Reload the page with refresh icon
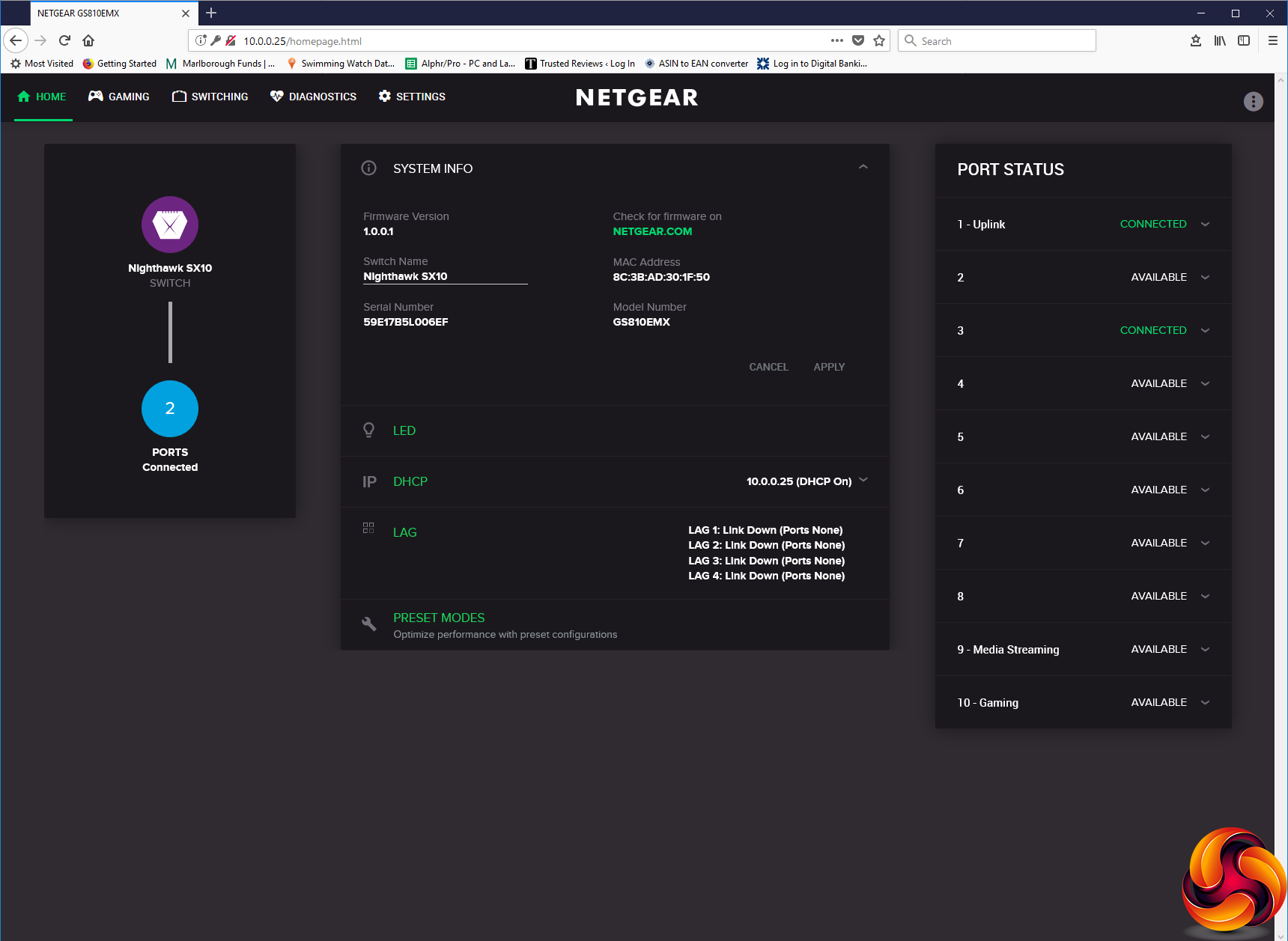The image size is (1288, 941). (x=65, y=40)
